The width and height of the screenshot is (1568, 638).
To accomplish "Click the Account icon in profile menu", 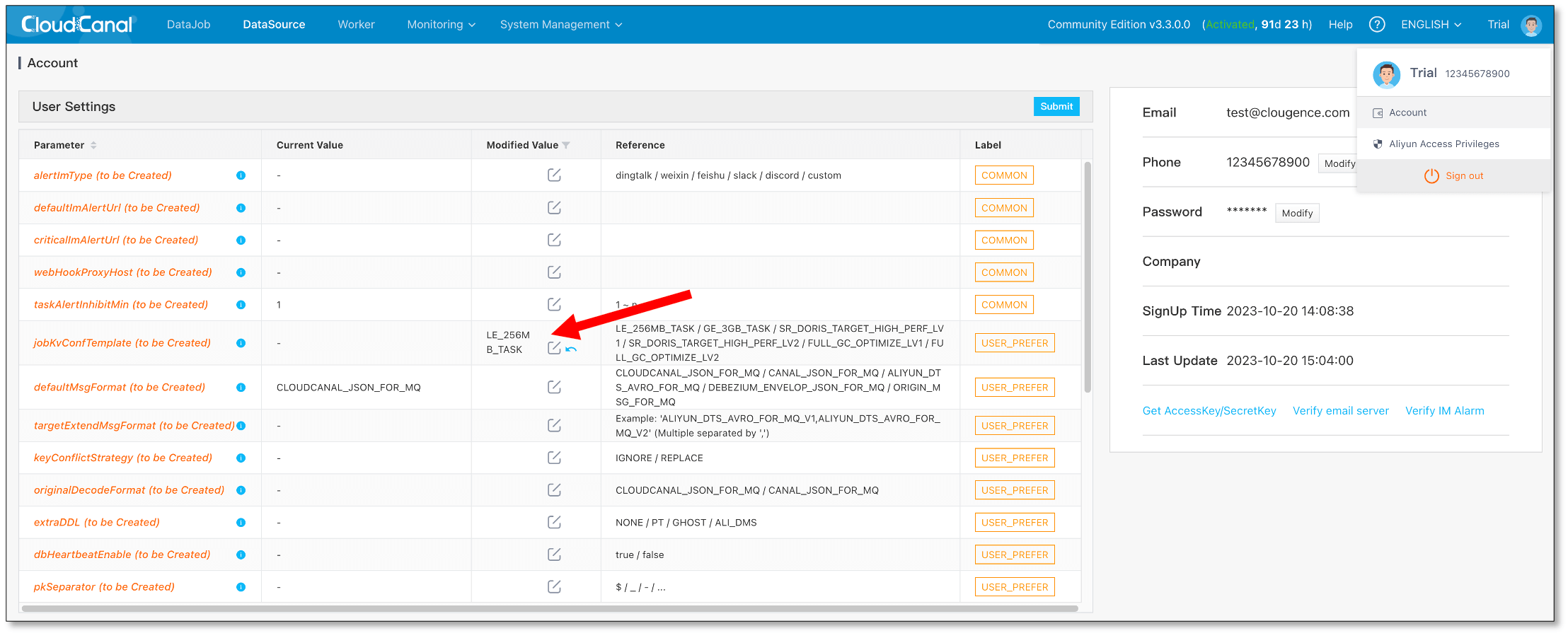I will pos(1378,112).
